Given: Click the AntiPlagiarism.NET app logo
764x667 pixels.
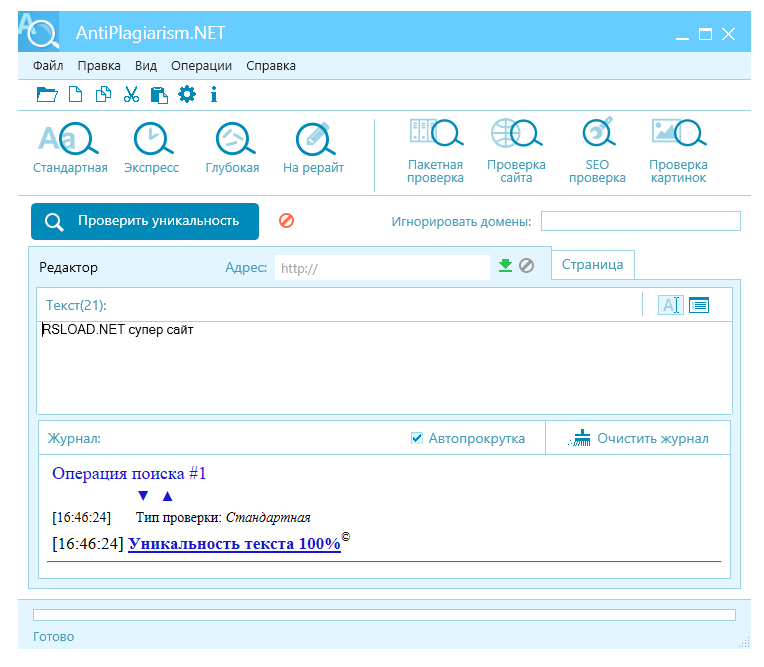Looking at the screenshot, I should (39, 32).
